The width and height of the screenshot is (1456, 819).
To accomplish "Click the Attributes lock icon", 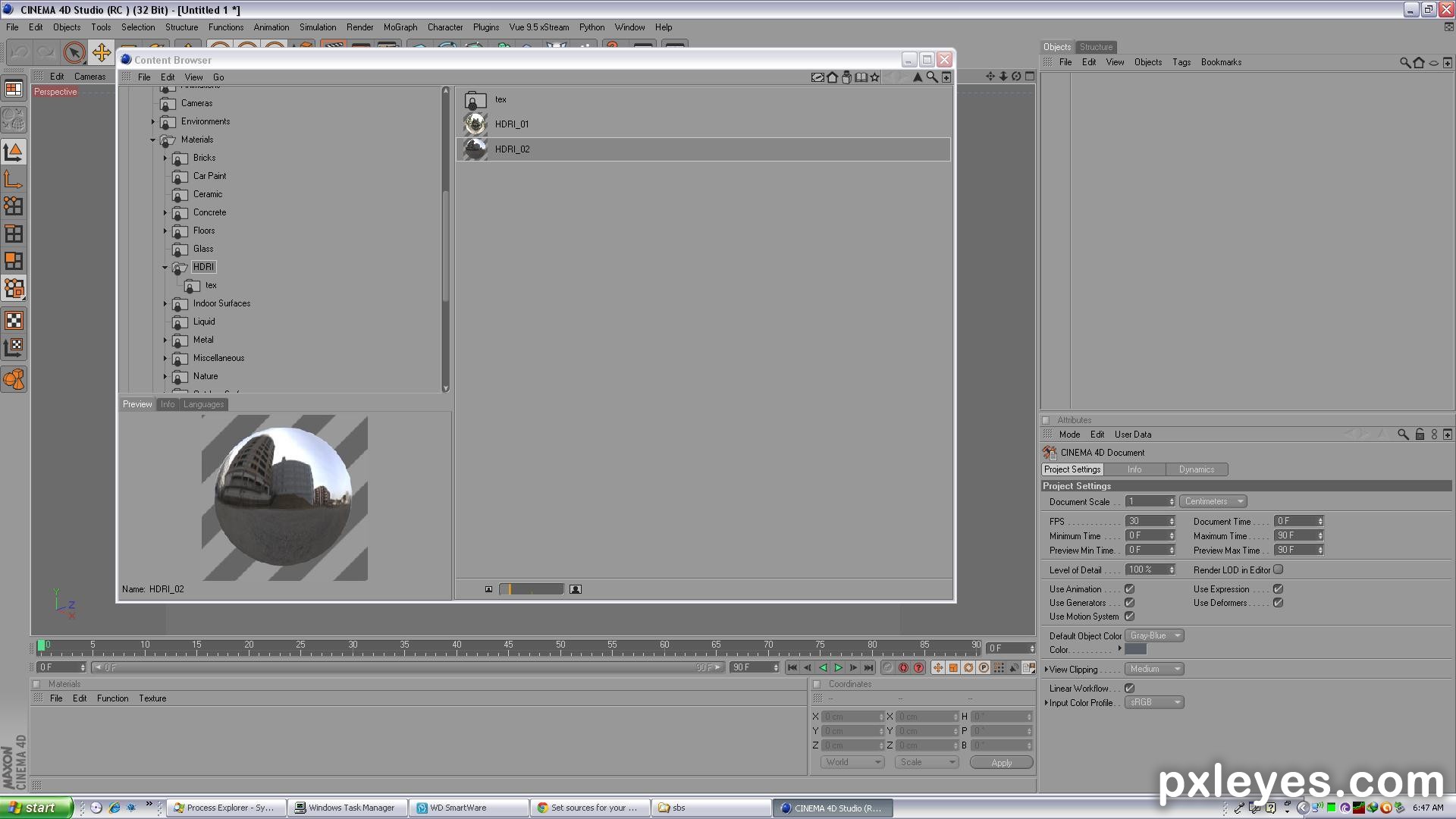I will coord(1420,435).
